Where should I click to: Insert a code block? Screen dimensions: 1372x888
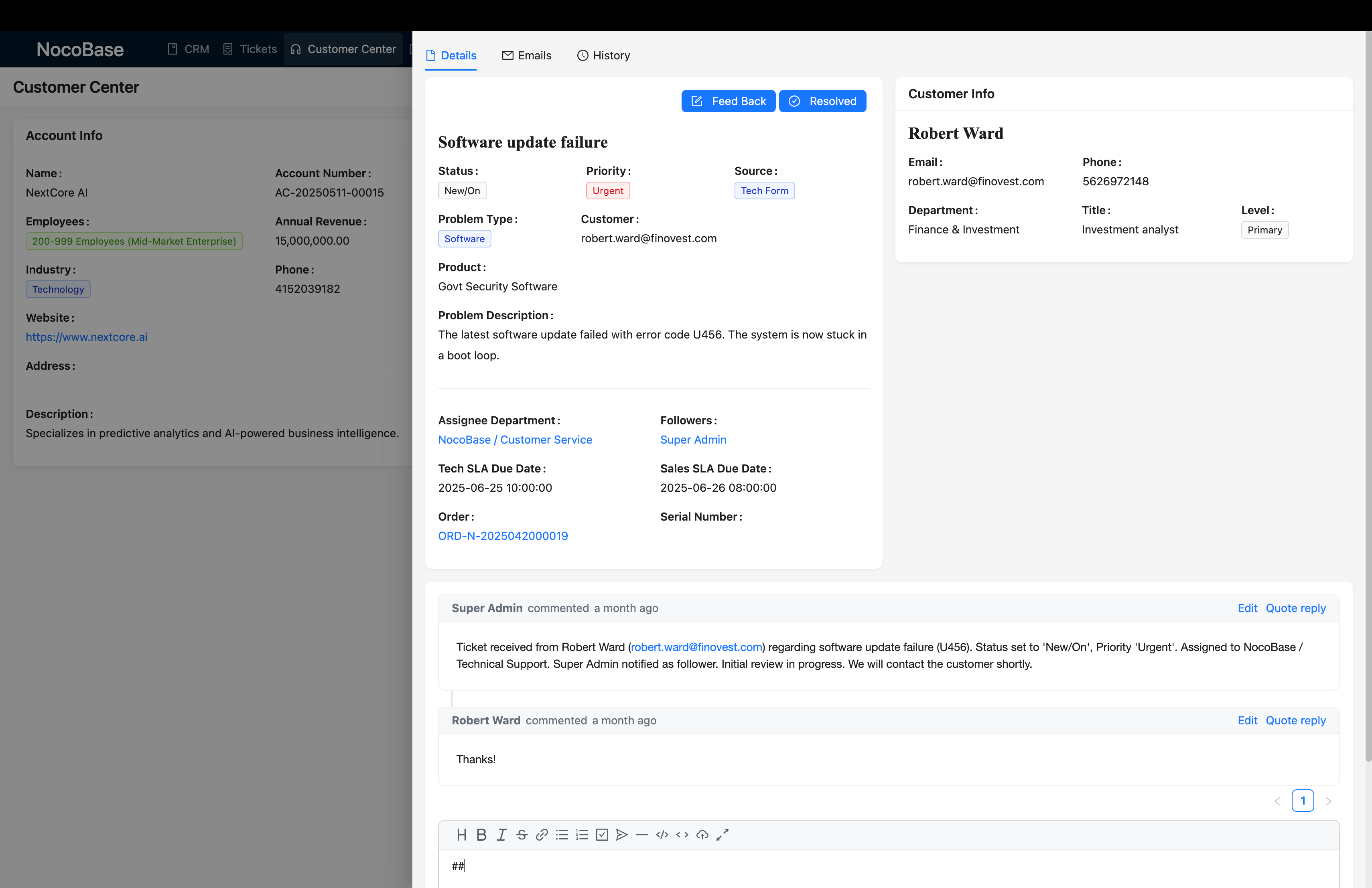pyautogui.click(x=662, y=834)
